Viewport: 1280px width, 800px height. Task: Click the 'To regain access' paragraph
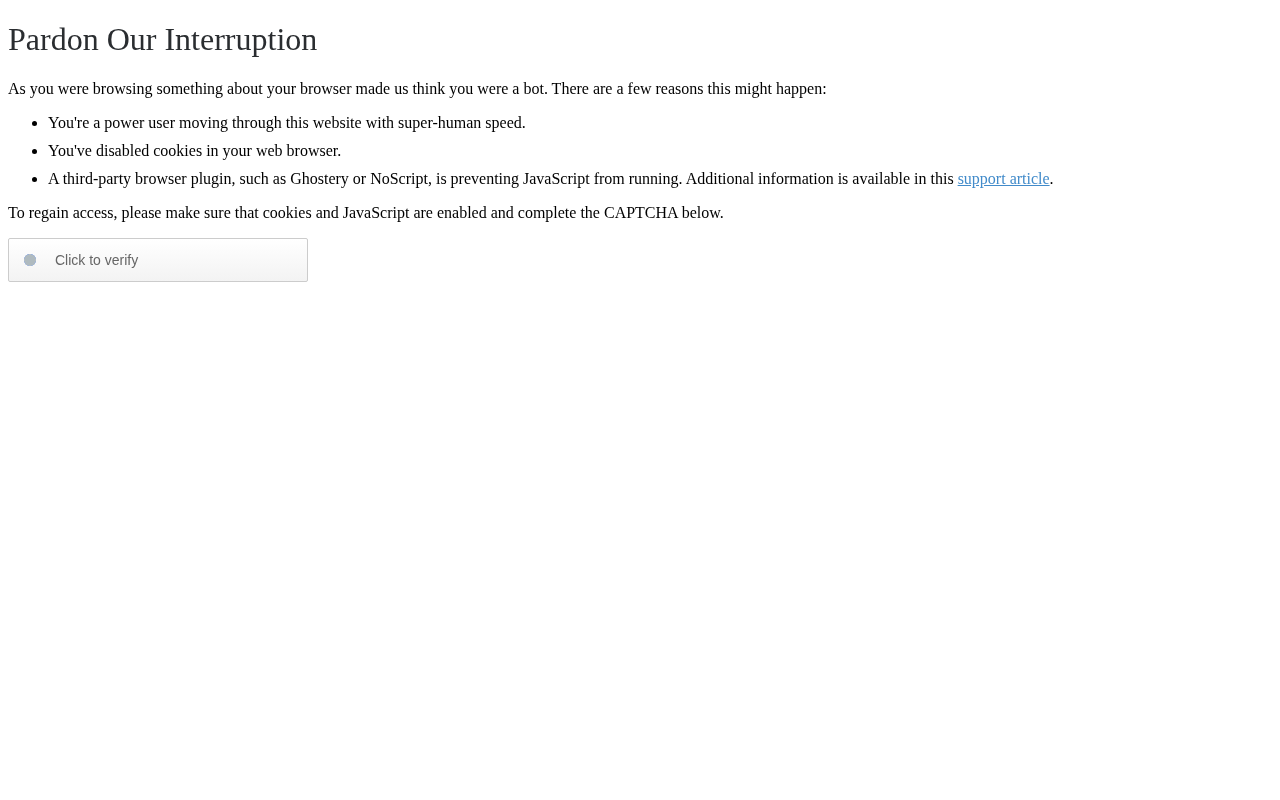(366, 213)
